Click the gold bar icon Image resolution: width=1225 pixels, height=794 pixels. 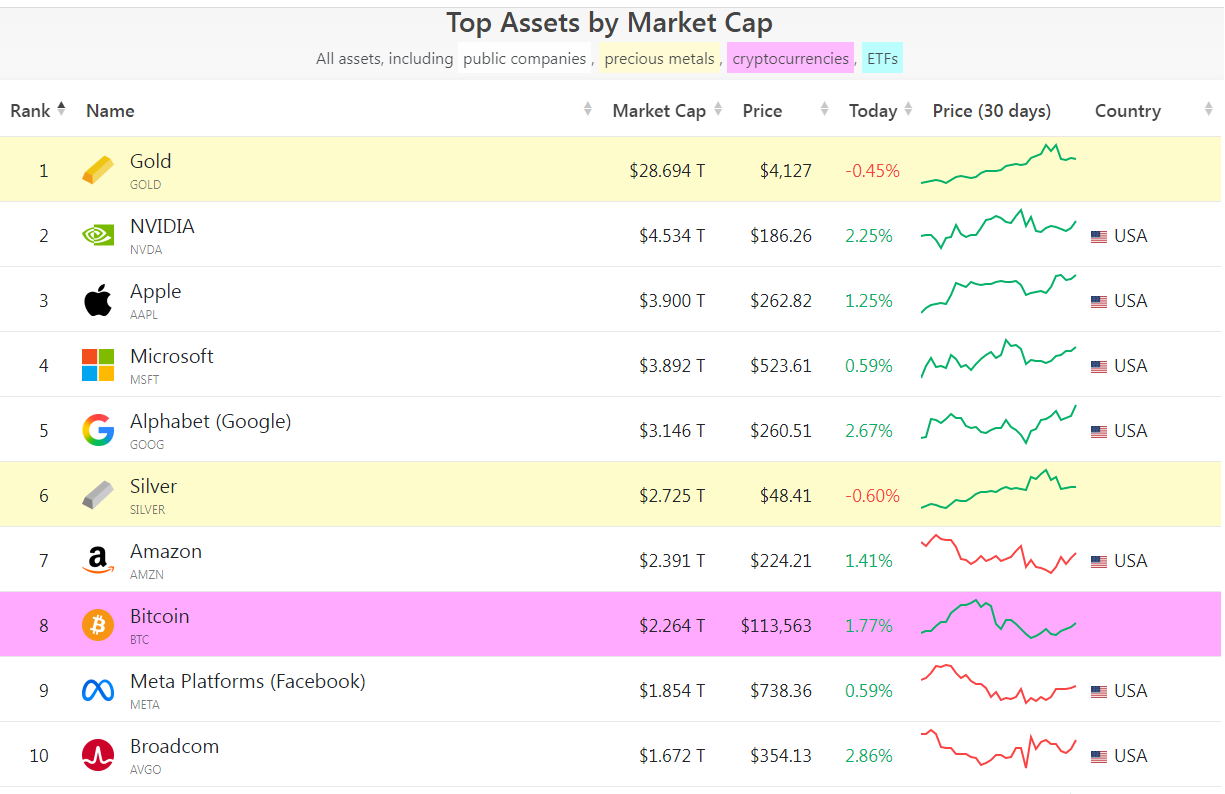(x=98, y=170)
